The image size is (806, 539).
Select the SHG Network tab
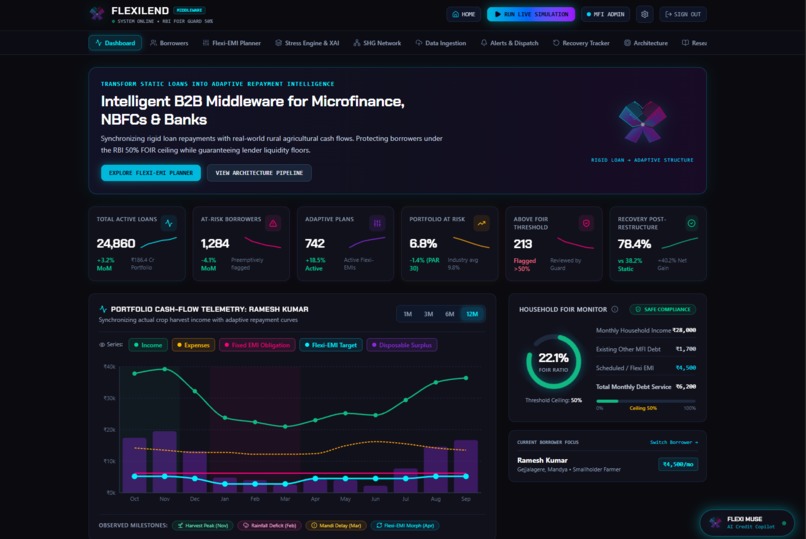(377, 43)
